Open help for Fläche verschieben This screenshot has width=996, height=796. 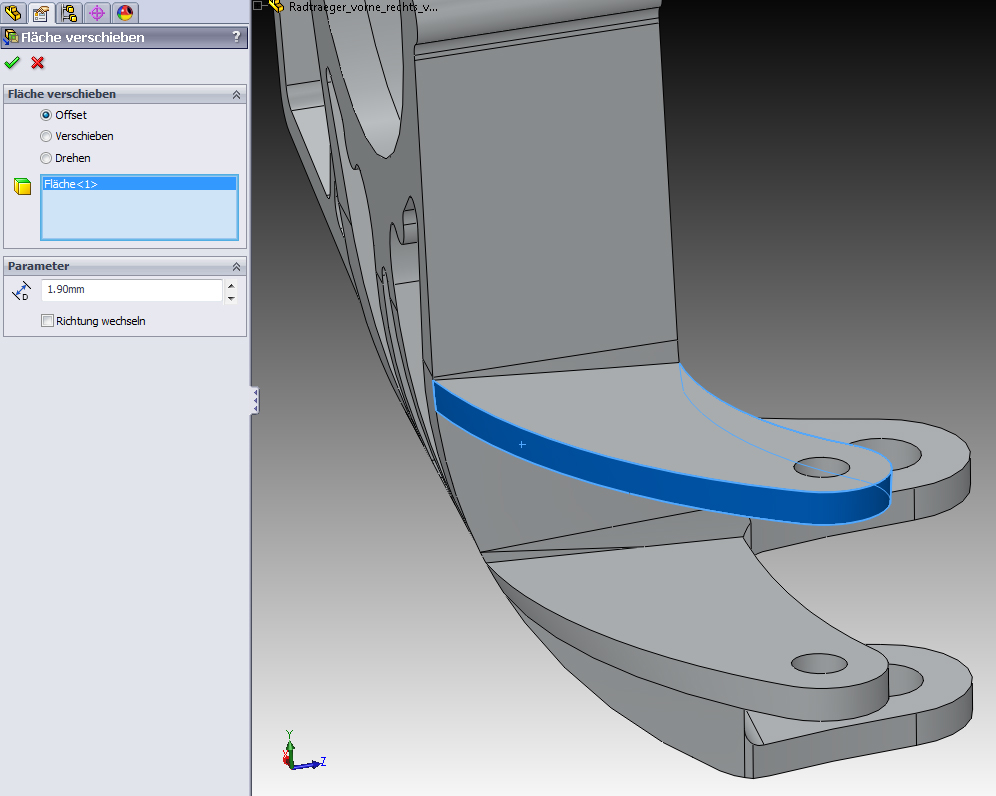pos(236,37)
